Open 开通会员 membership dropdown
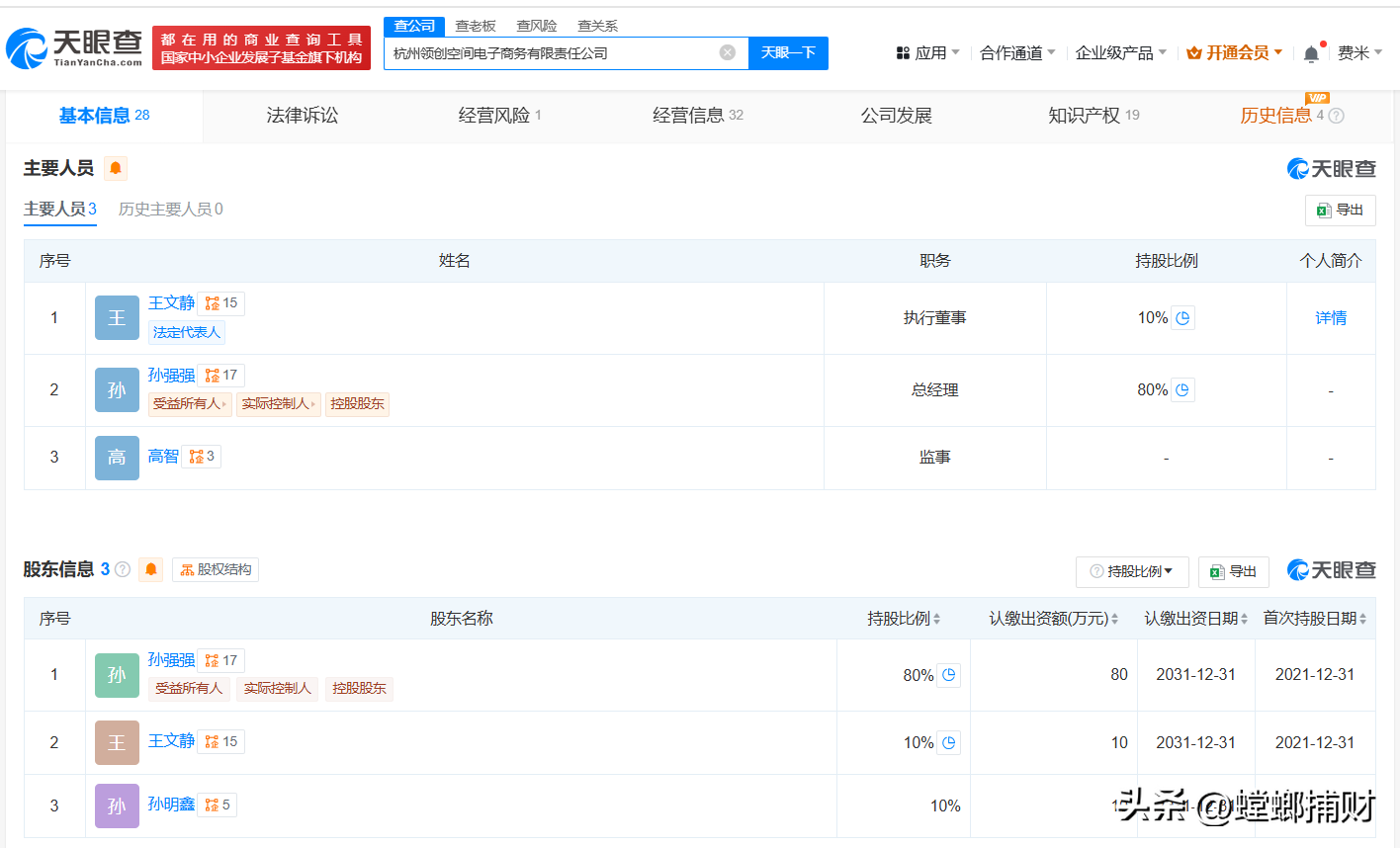 pos(1234,53)
